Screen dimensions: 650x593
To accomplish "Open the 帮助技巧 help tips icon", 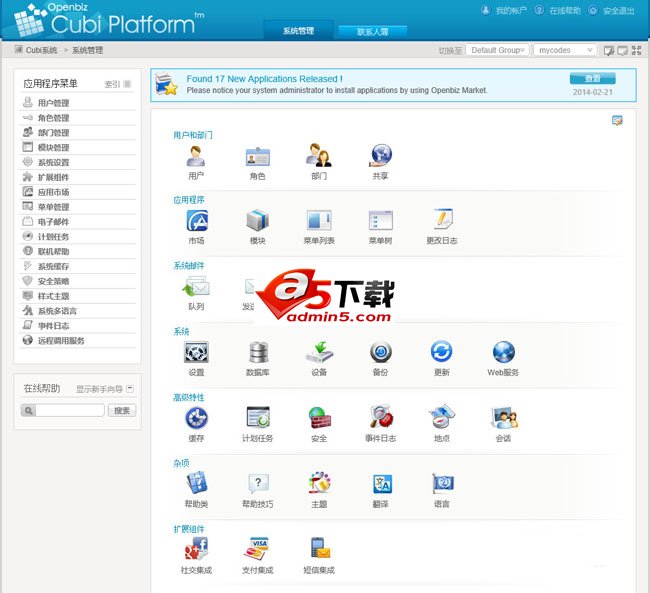I will (x=258, y=484).
